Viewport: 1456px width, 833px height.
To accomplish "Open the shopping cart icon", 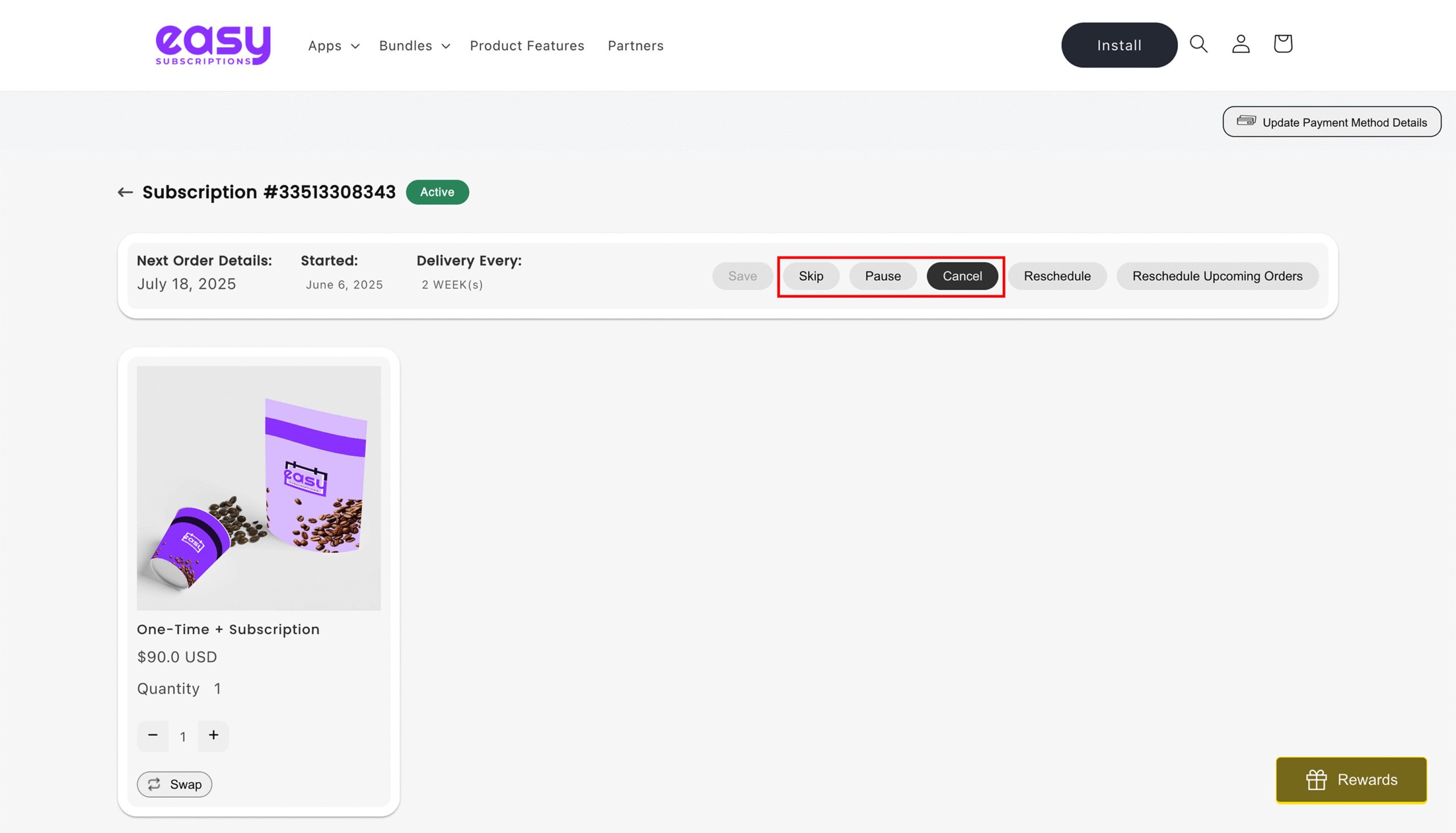I will click(x=1283, y=43).
